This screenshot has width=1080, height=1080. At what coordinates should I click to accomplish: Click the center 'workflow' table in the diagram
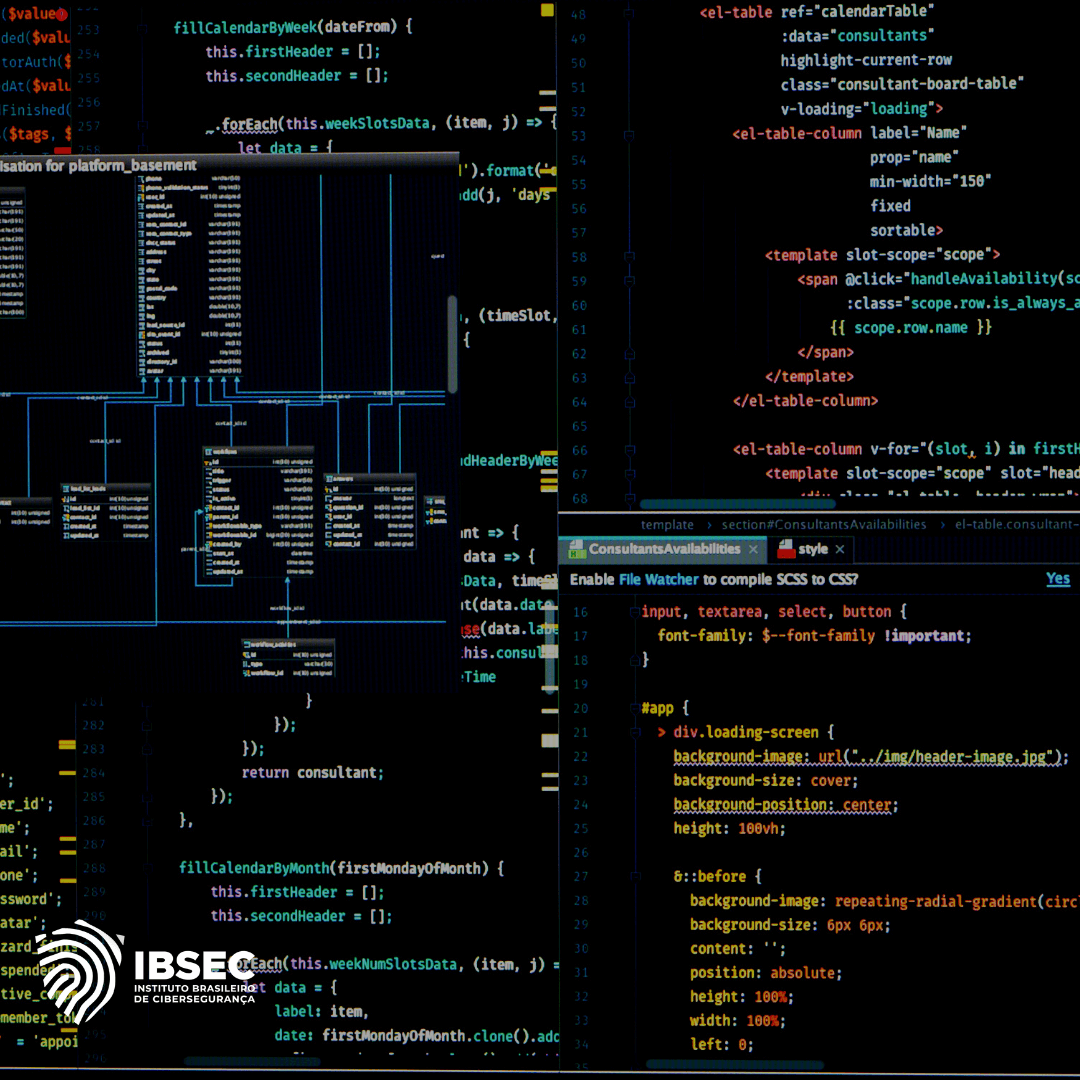click(259, 512)
